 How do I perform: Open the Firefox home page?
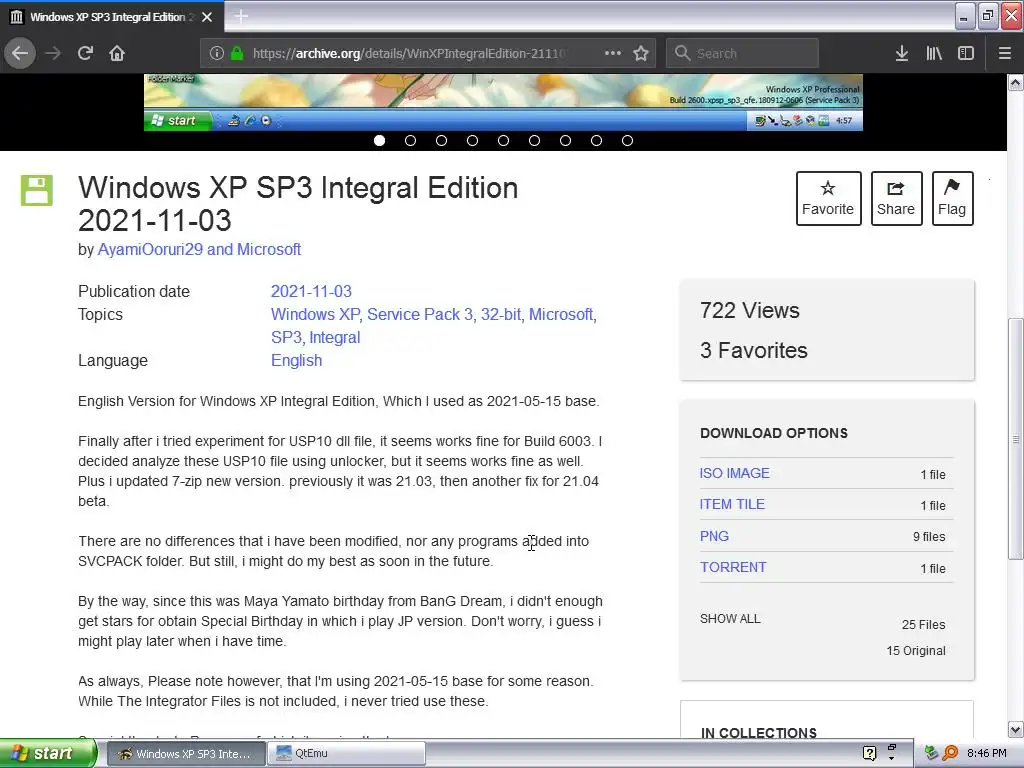coord(117,53)
